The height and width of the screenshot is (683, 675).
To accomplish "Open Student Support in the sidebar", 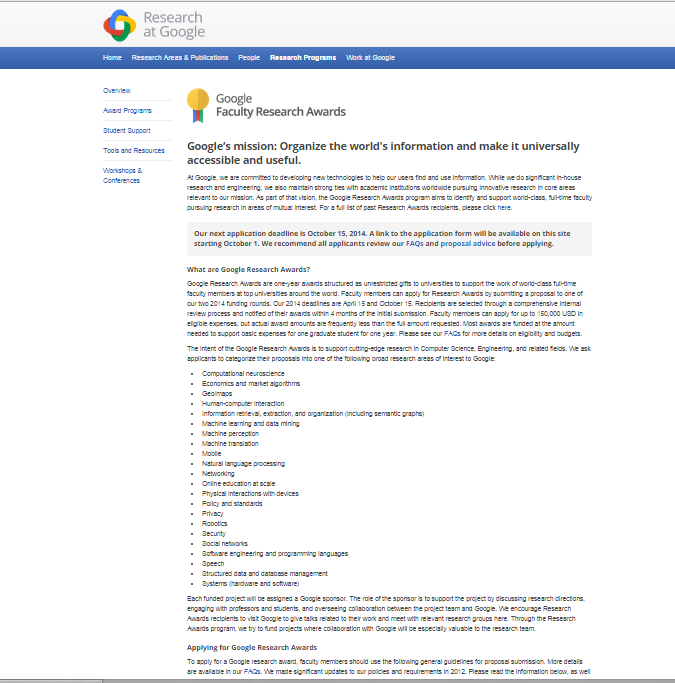I will point(127,131).
